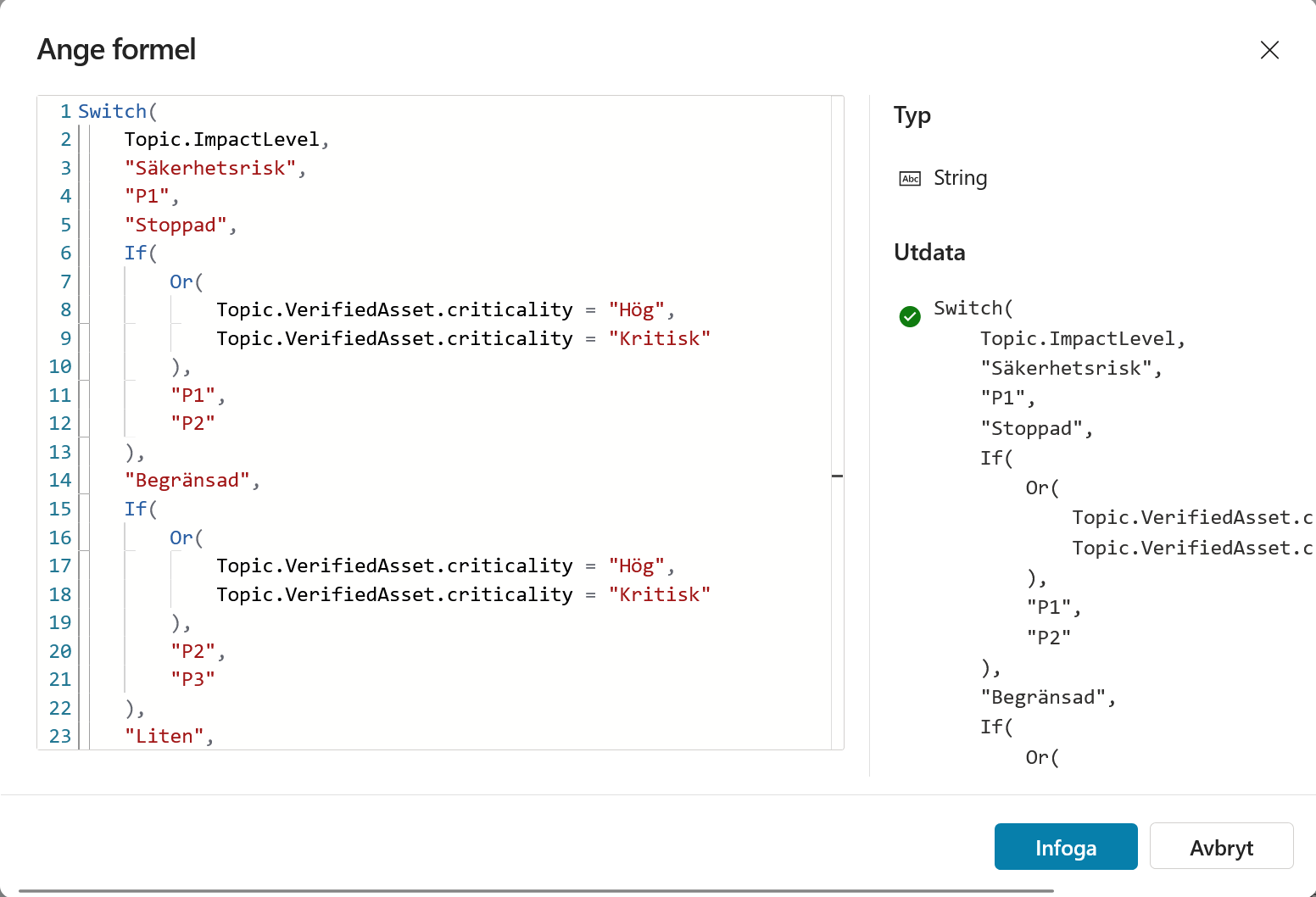Click "Topic.ImpactLevel" in the Utdata preview
The width and height of the screenshot is (1316, 897).
(1078, 339)
